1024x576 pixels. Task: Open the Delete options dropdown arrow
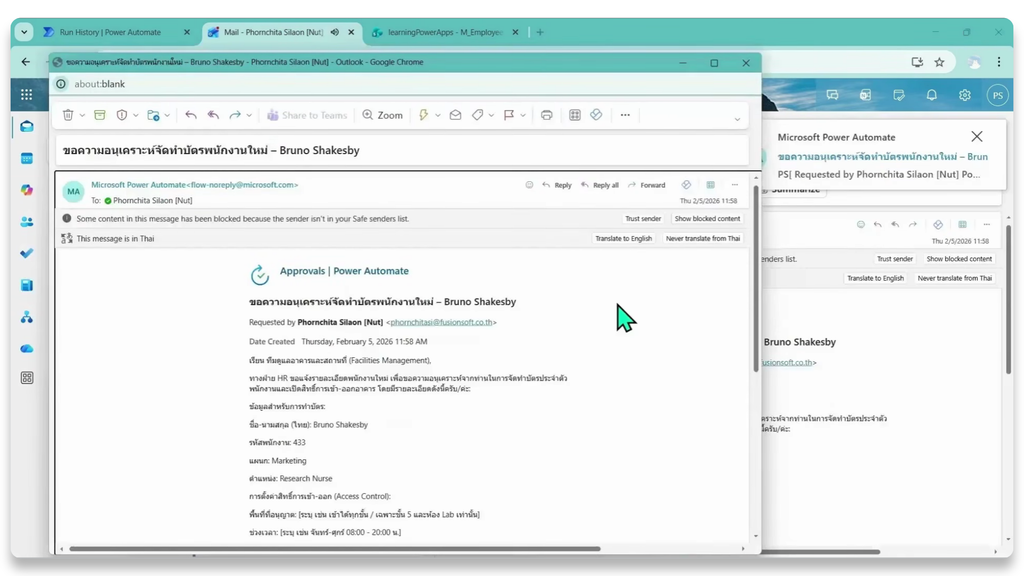click(82, 116)
